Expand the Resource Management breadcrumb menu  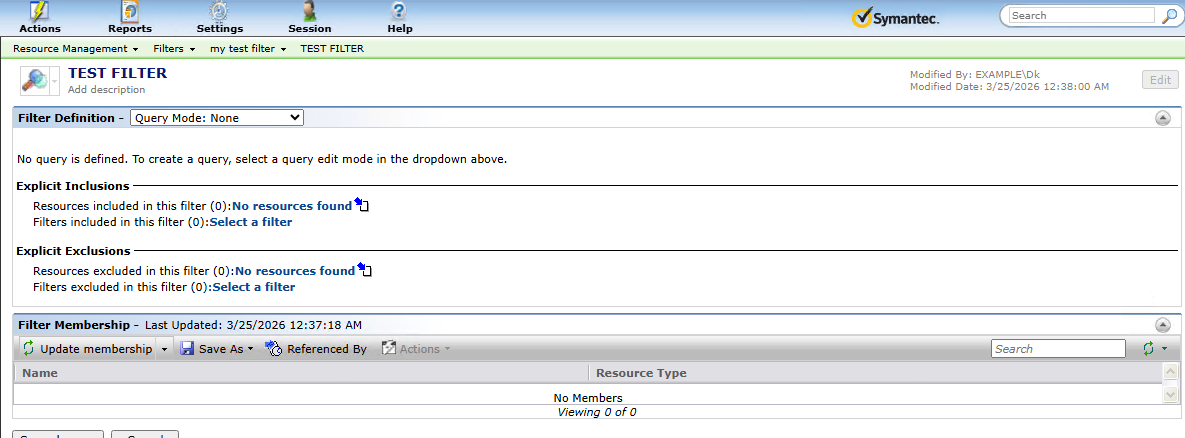coord(135,48)
